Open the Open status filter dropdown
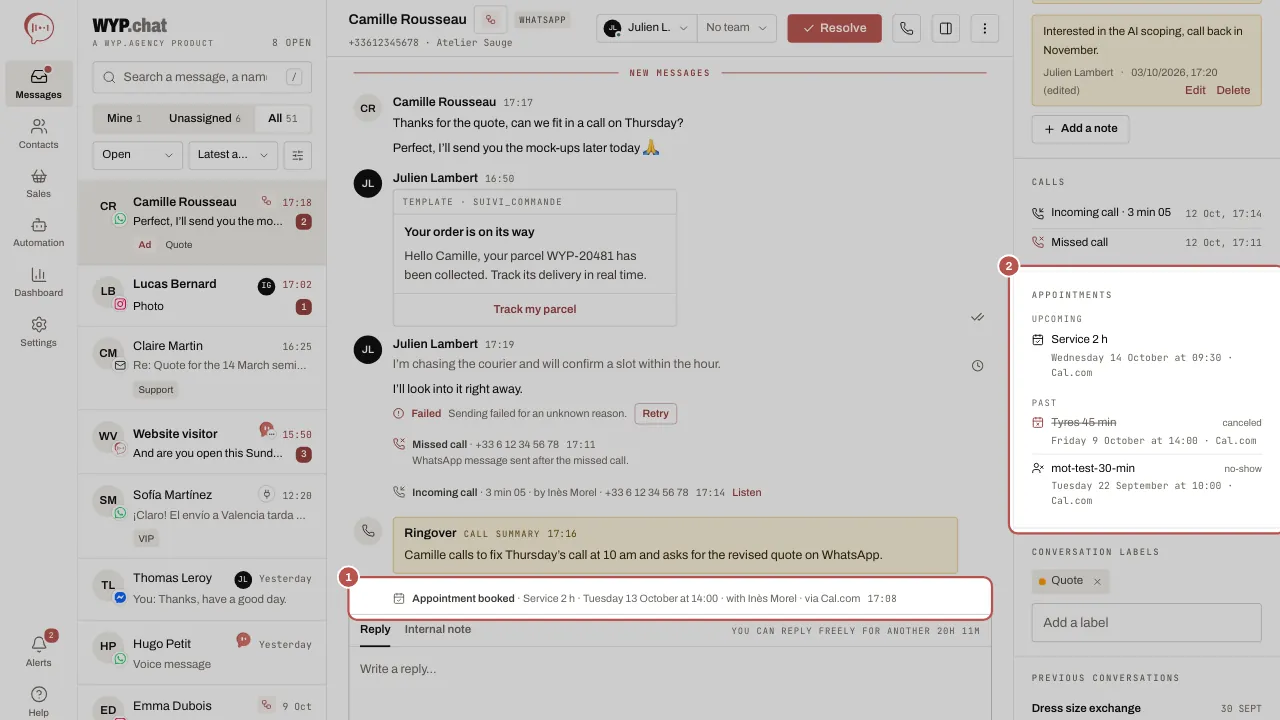1280x720 pixels. 138,155
